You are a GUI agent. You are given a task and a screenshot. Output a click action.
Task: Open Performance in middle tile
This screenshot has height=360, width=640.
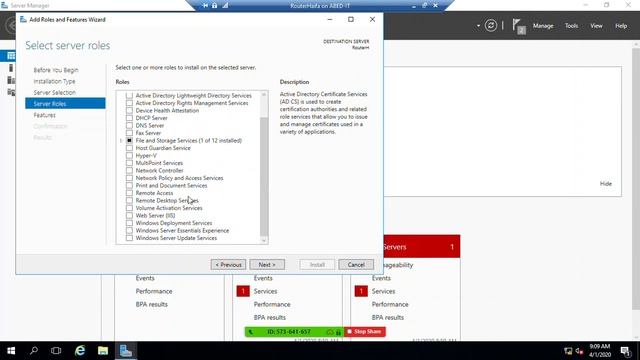pyautogui.click(x=272, y=304)
